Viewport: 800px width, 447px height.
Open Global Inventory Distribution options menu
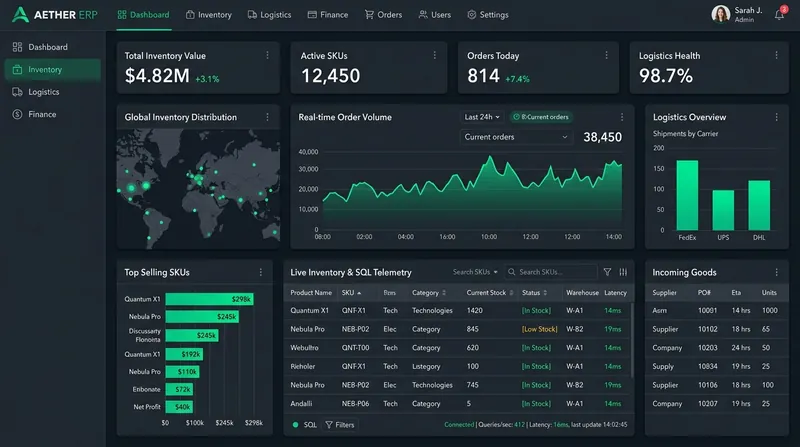click(x=267, y=117)
